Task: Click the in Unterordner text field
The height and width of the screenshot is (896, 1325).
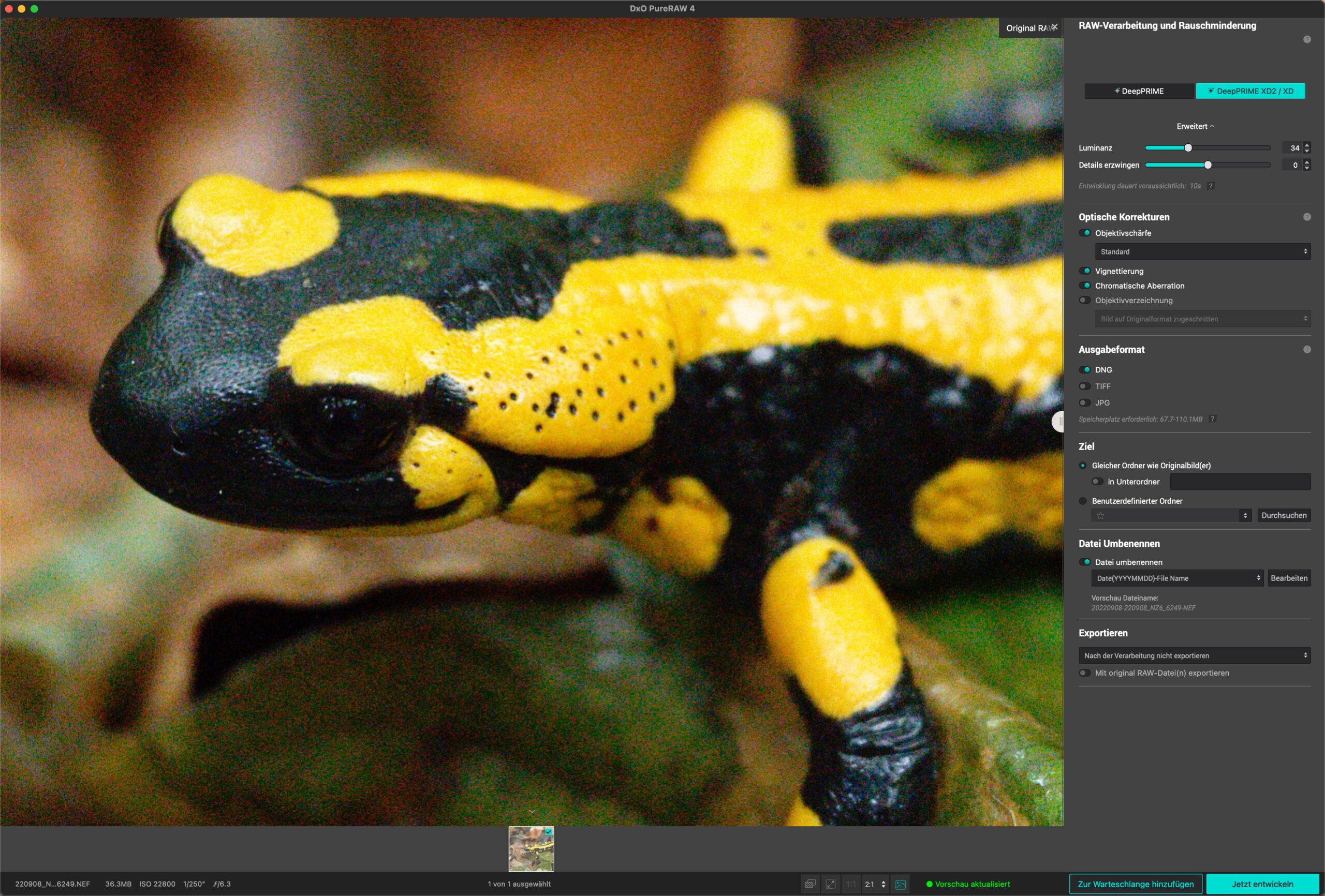Action: [1240, 482]
